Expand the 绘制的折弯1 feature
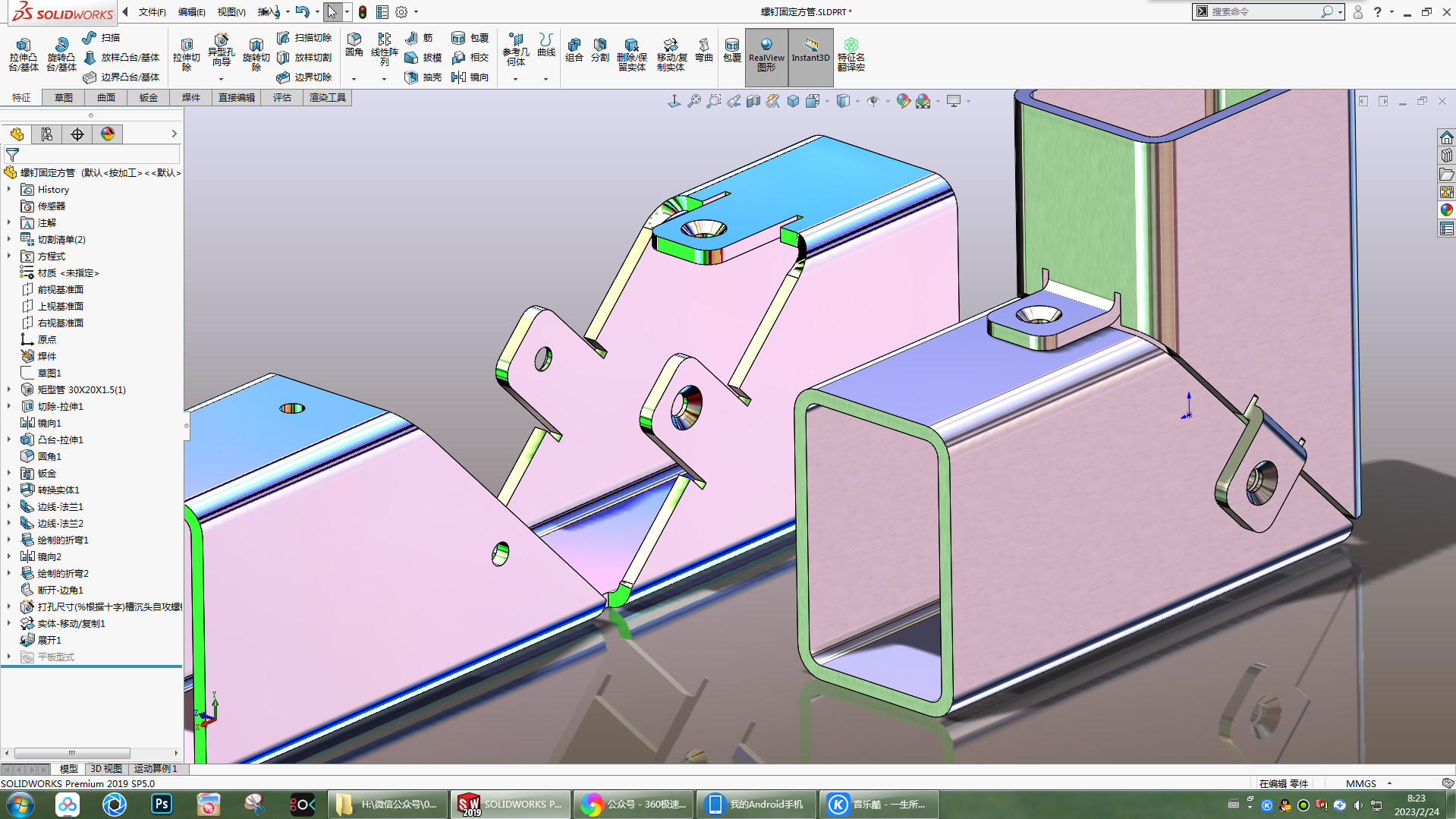 (x=9, y=540)
